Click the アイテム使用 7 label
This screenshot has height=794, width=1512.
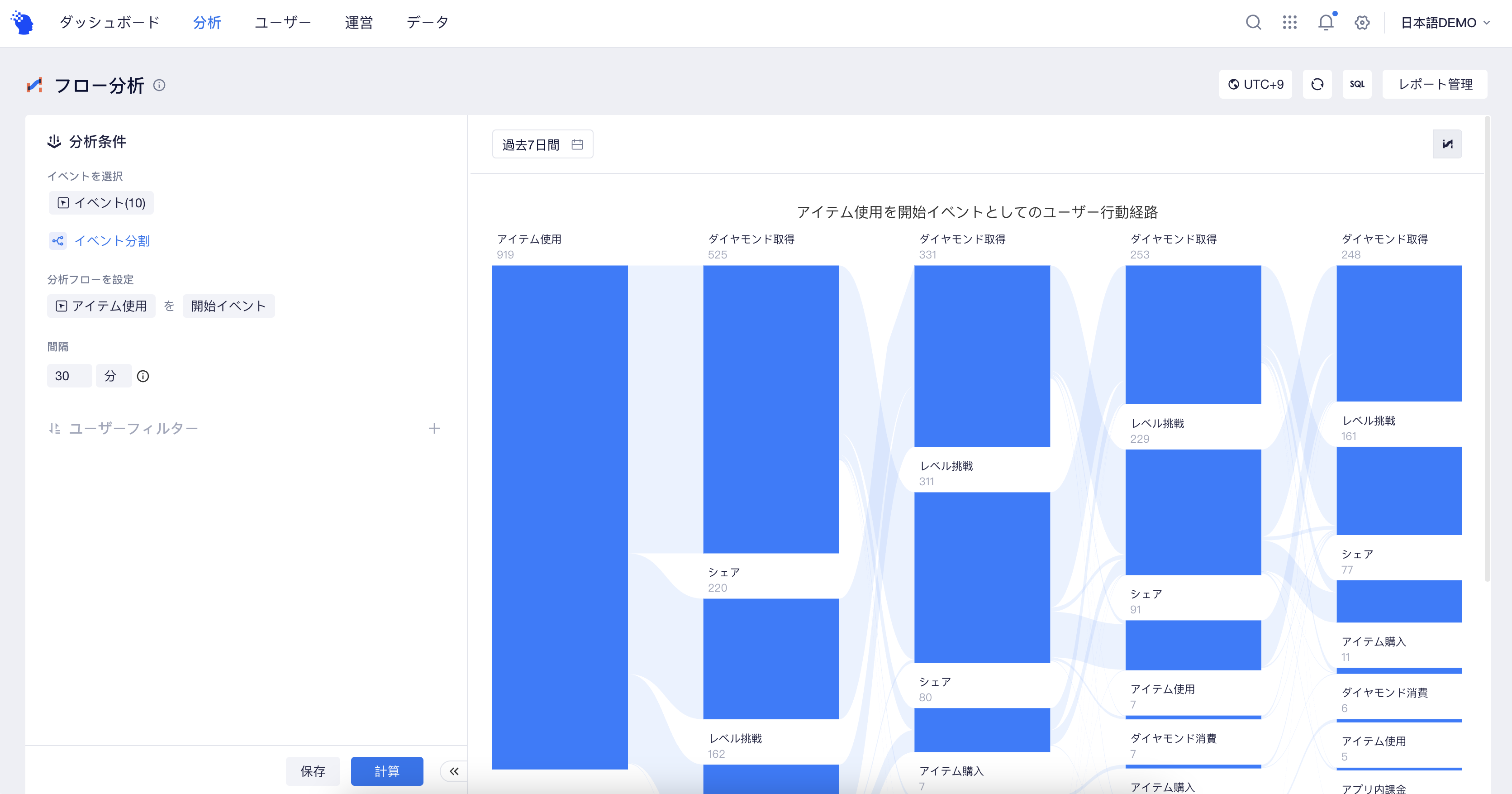pyautogui.click(x=1163, y=696)
